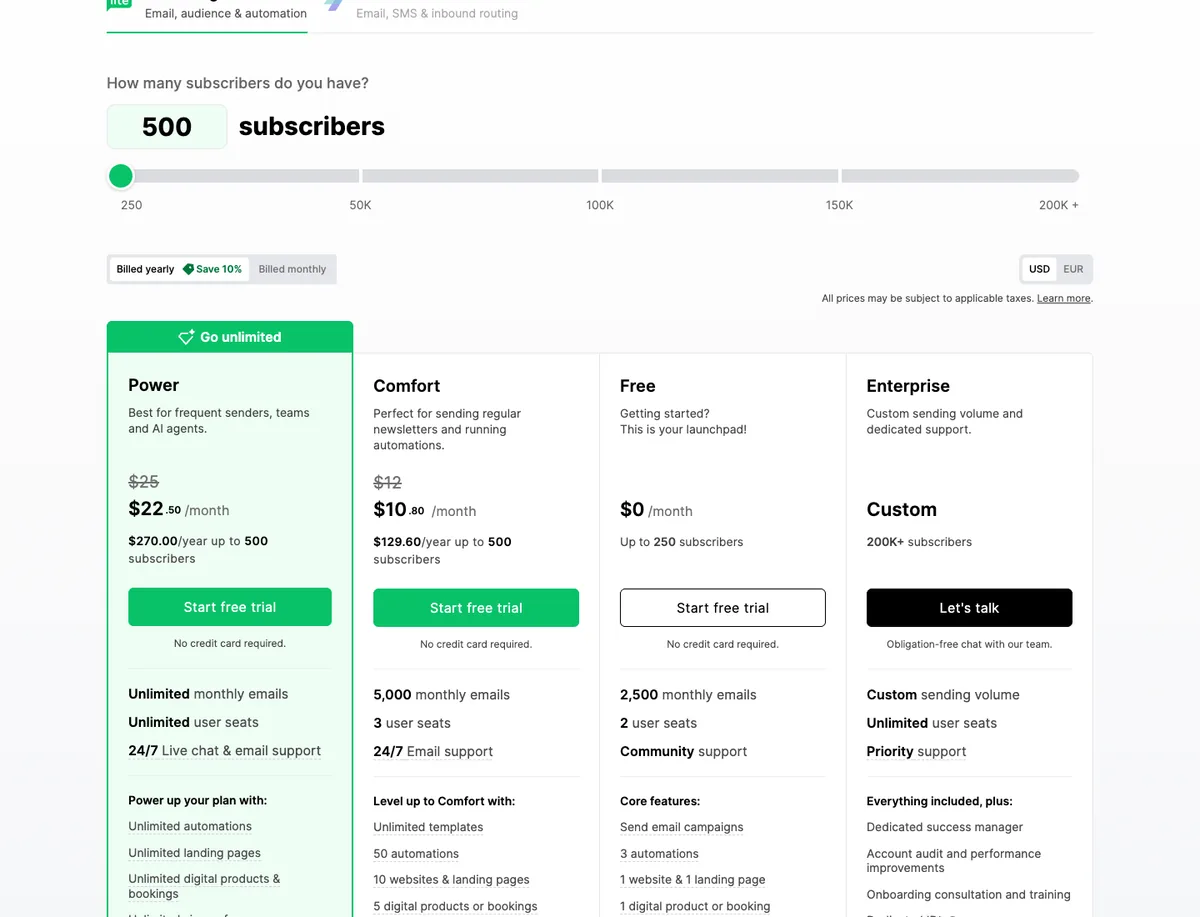Switch currency to EUR
Screen dimensions: 1200x917
(x=1073, y=269)
